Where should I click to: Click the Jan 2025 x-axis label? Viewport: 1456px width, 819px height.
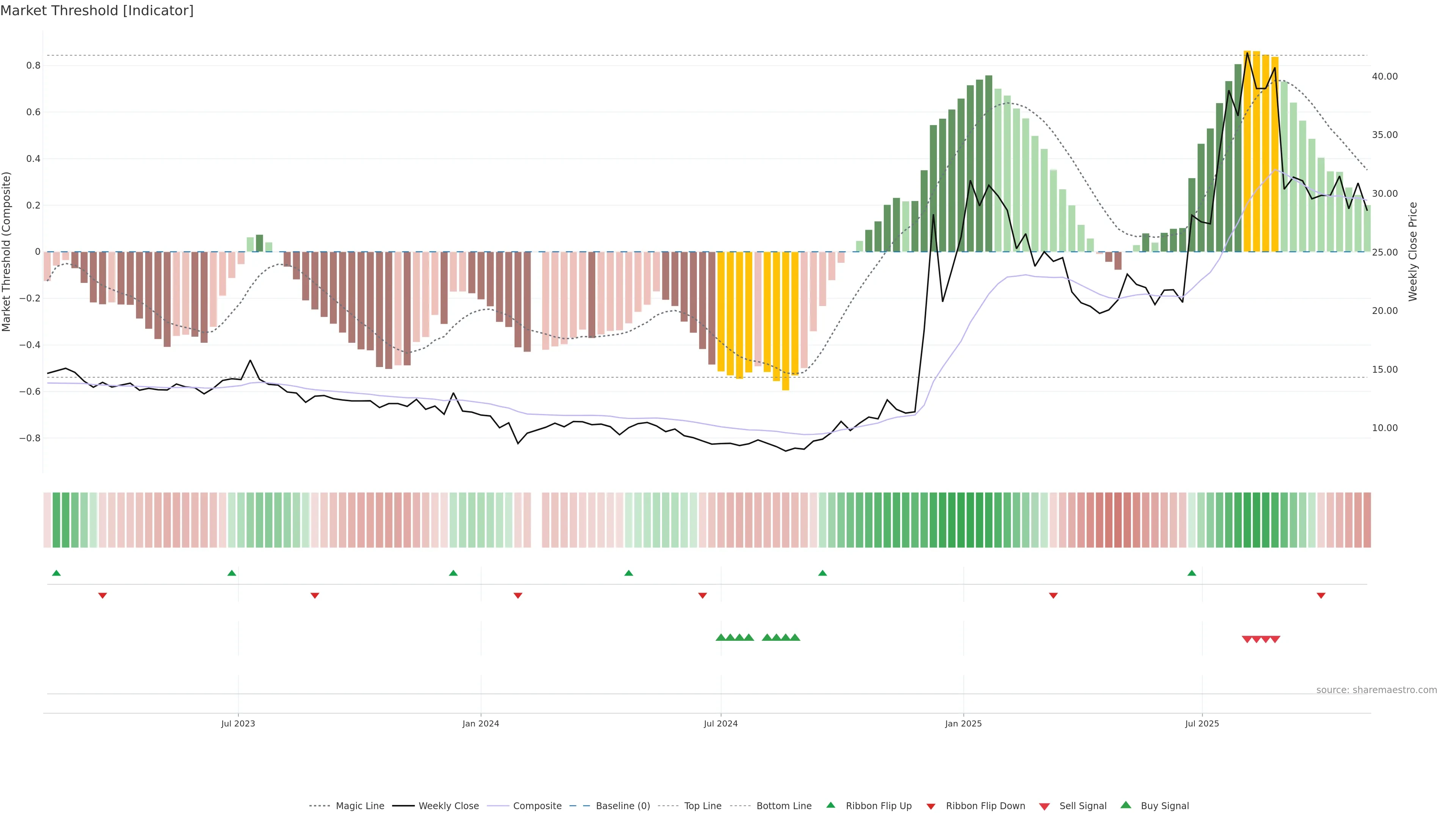click(963, 723)
